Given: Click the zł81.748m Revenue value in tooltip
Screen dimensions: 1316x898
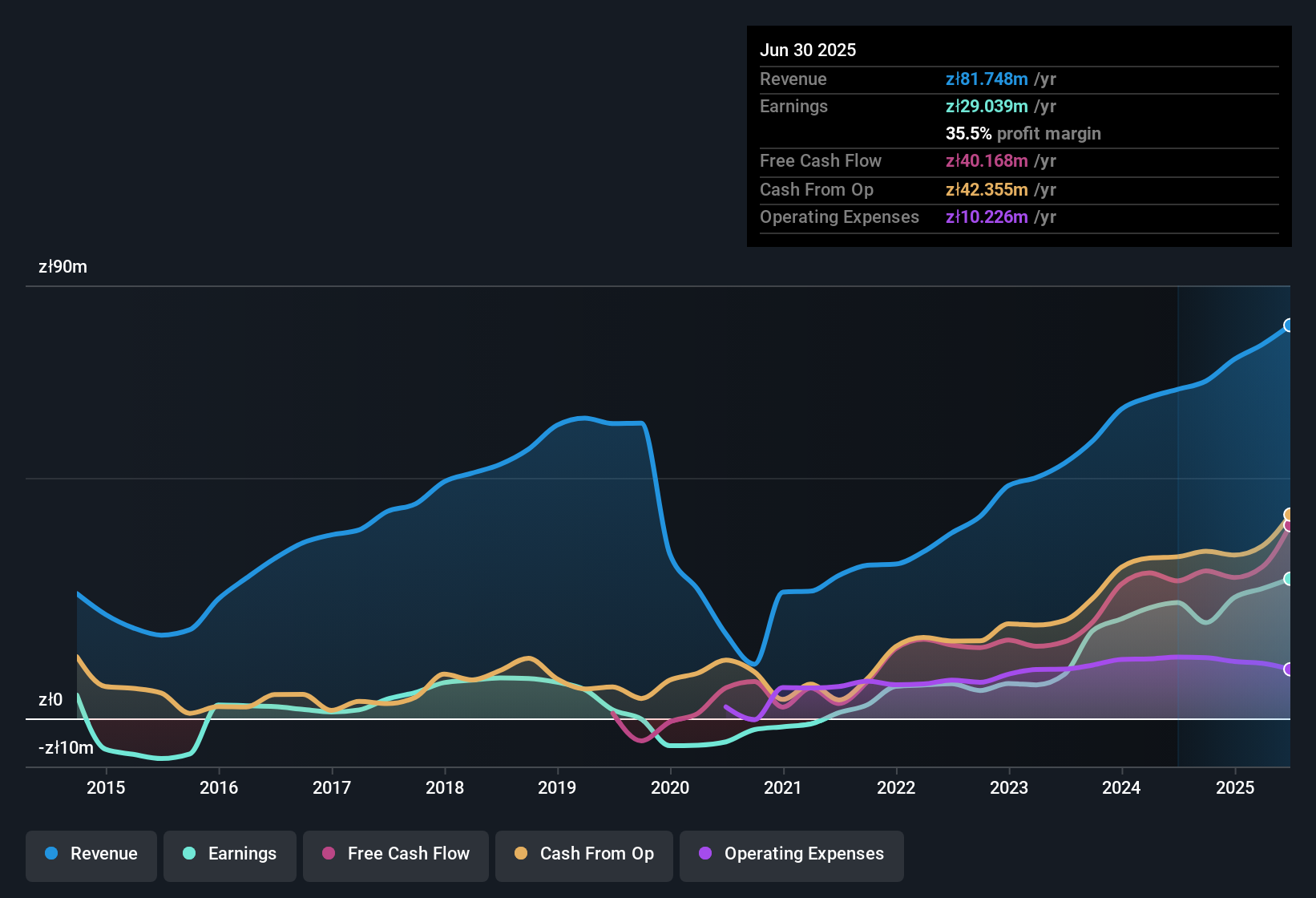Looking at the screenshot, I should 986,79.
